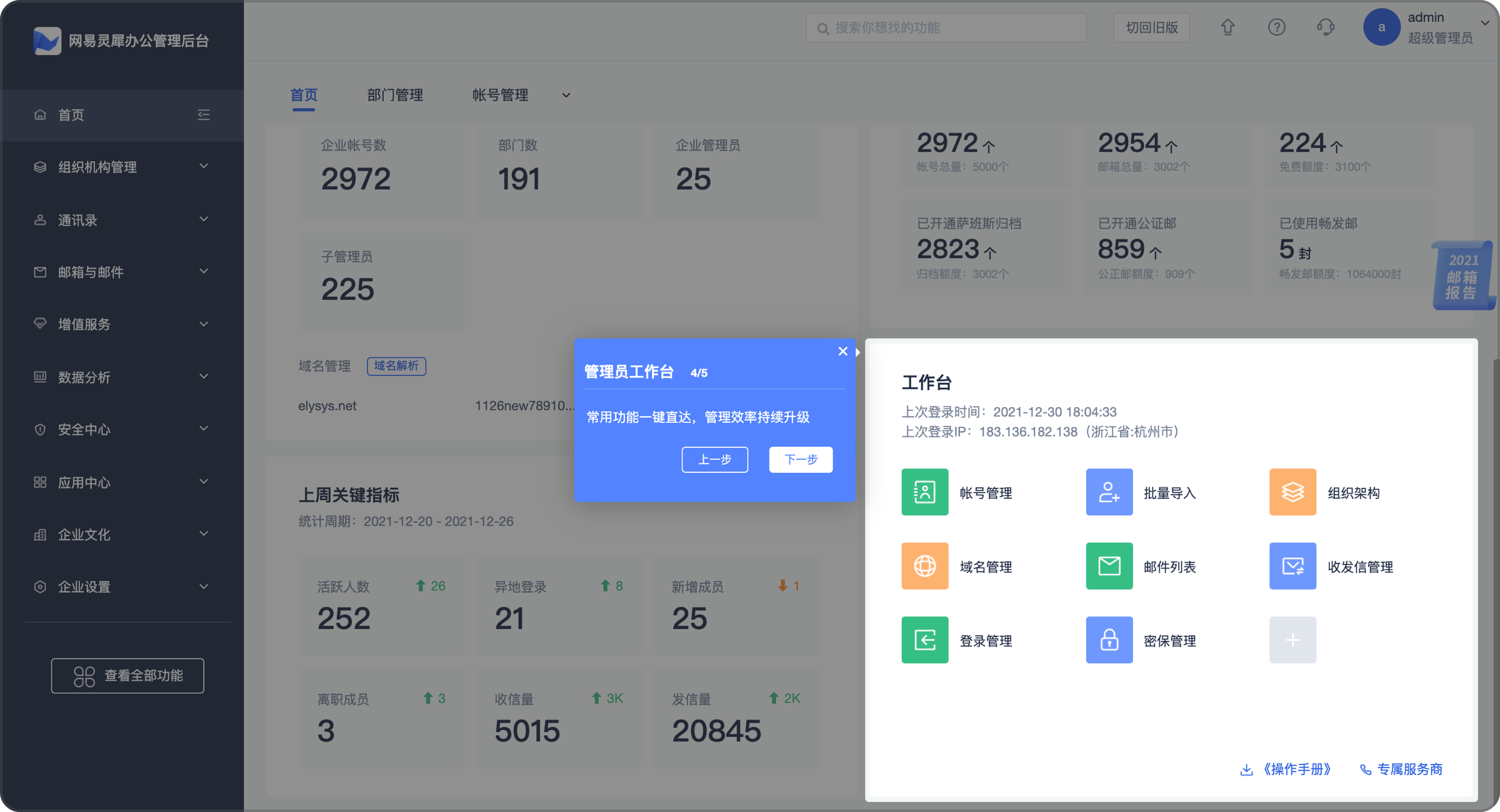The width and height of the screenshot is (1500, 812).
Task: Click the 下一步 button in the guide
Action: [800, 460]
